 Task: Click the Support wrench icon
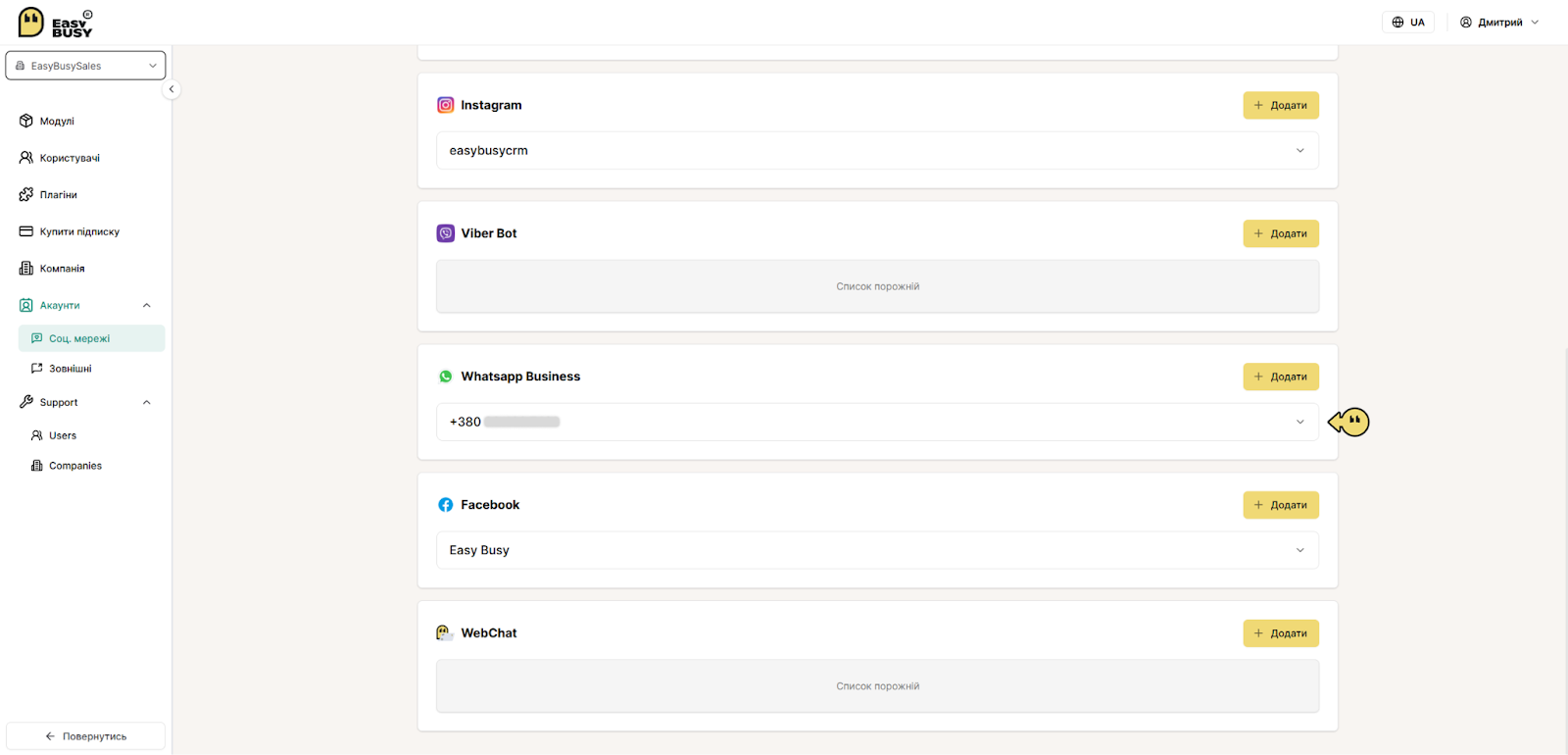26,402
